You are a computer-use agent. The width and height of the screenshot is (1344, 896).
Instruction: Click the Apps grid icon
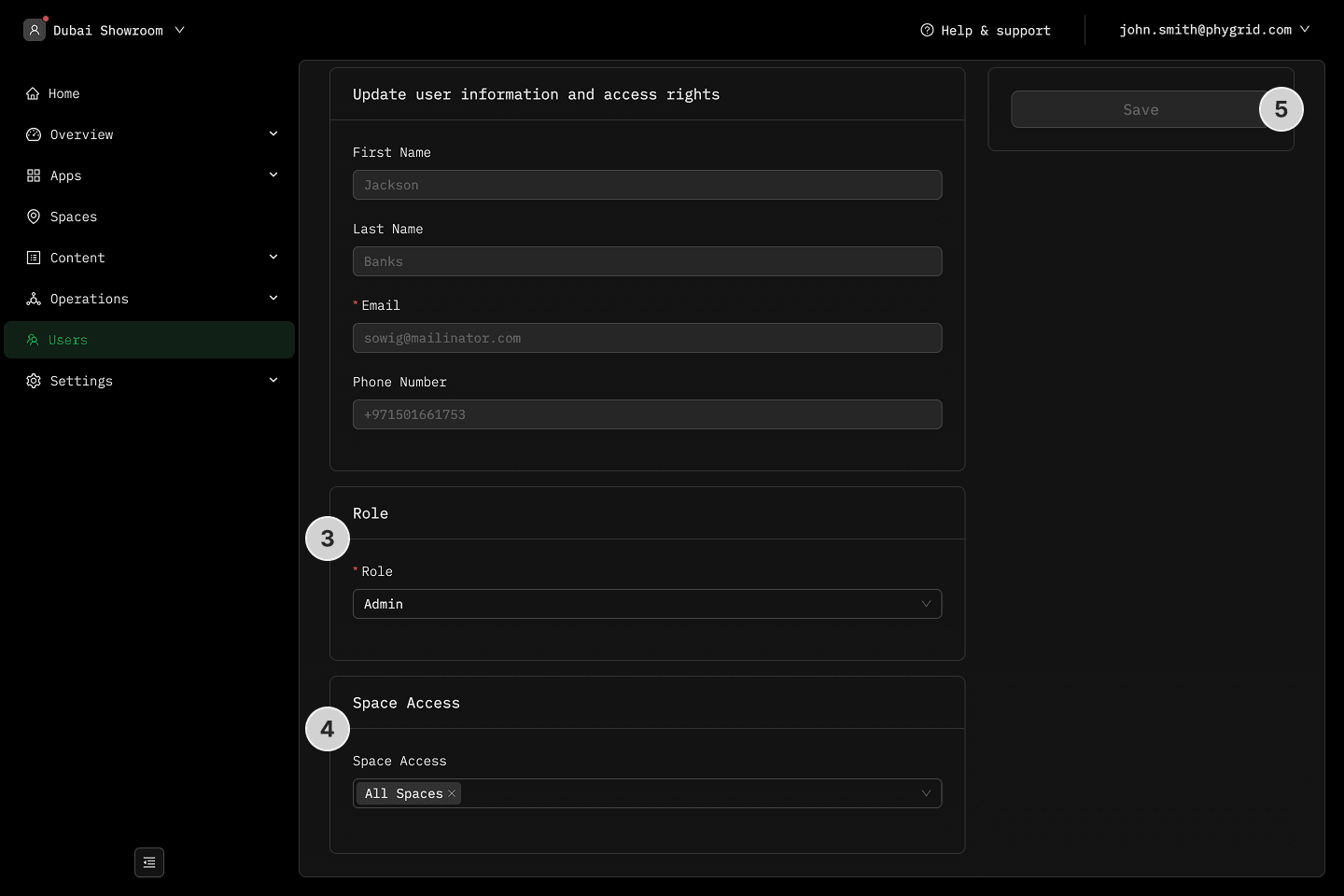34,175
